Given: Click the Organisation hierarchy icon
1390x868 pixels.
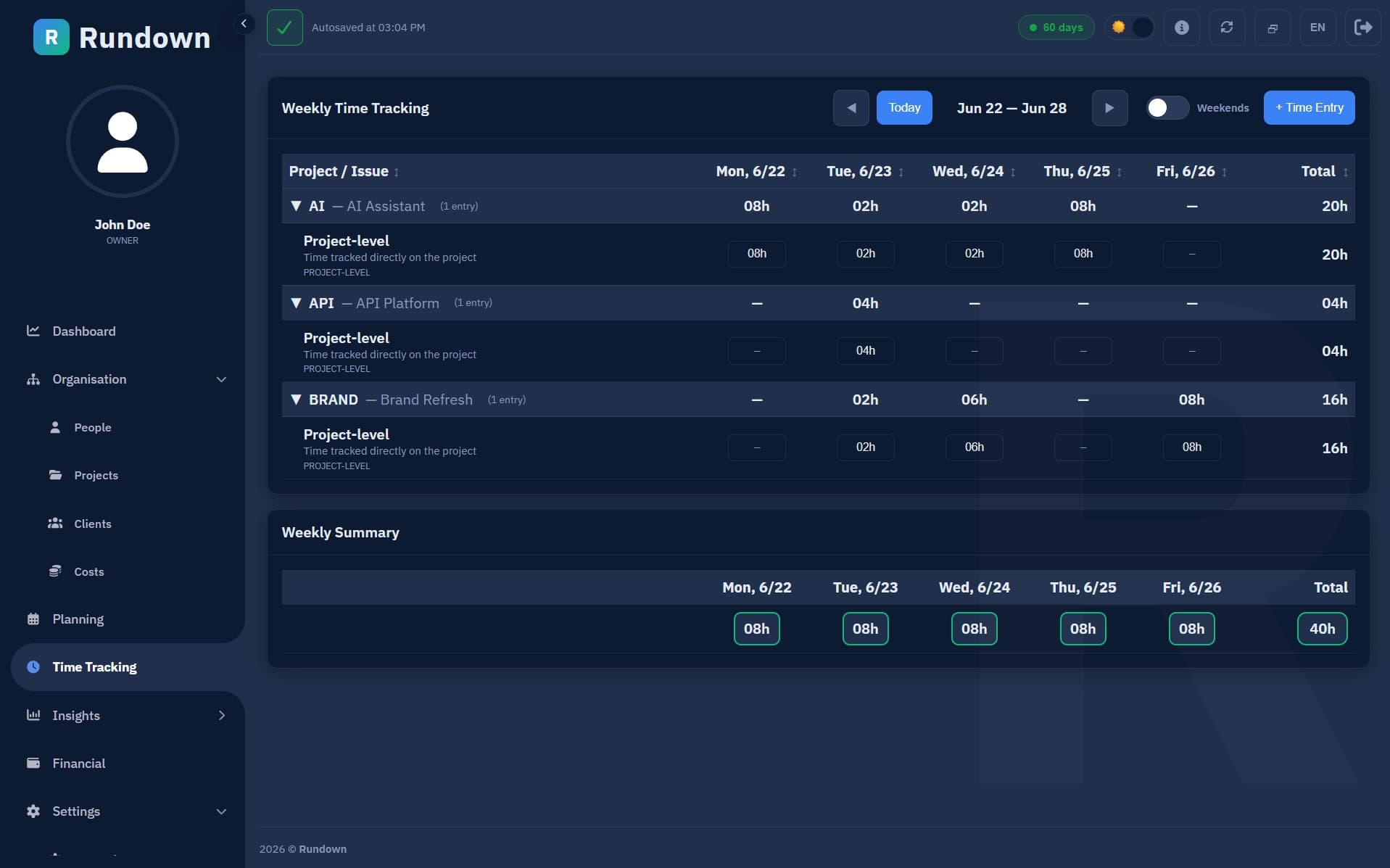Looking at the screenshot, I should 33,379.
